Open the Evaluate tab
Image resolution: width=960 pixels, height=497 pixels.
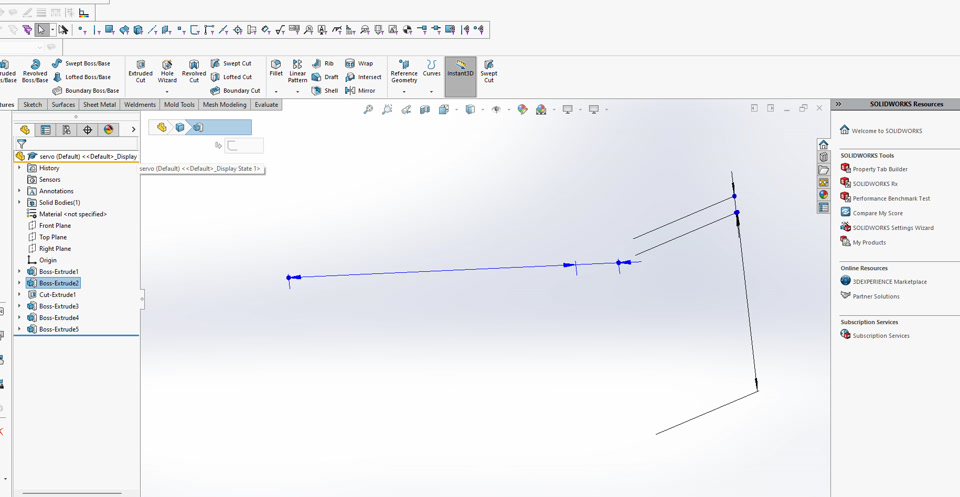tap(266, 105)
